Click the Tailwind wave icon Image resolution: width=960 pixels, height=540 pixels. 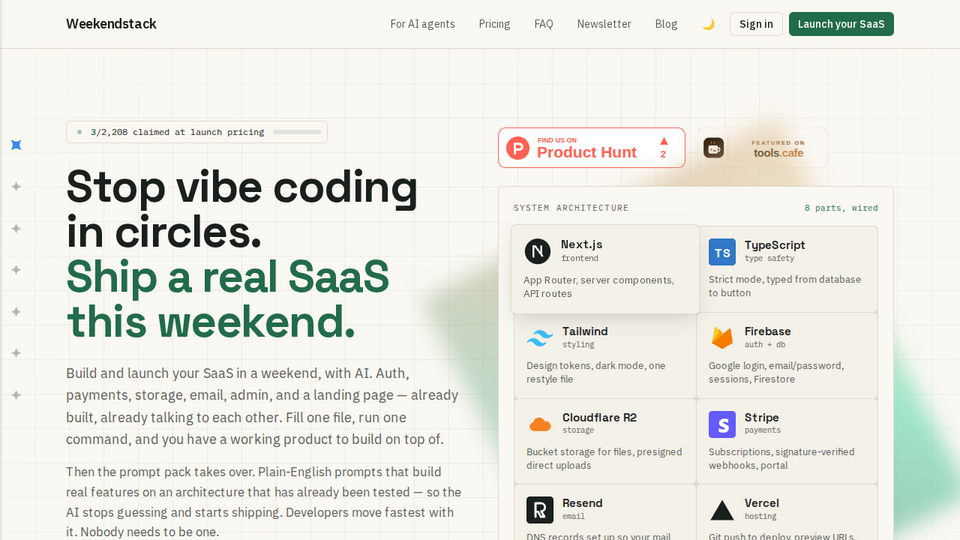pyautogui.click(x=540, y=338)
